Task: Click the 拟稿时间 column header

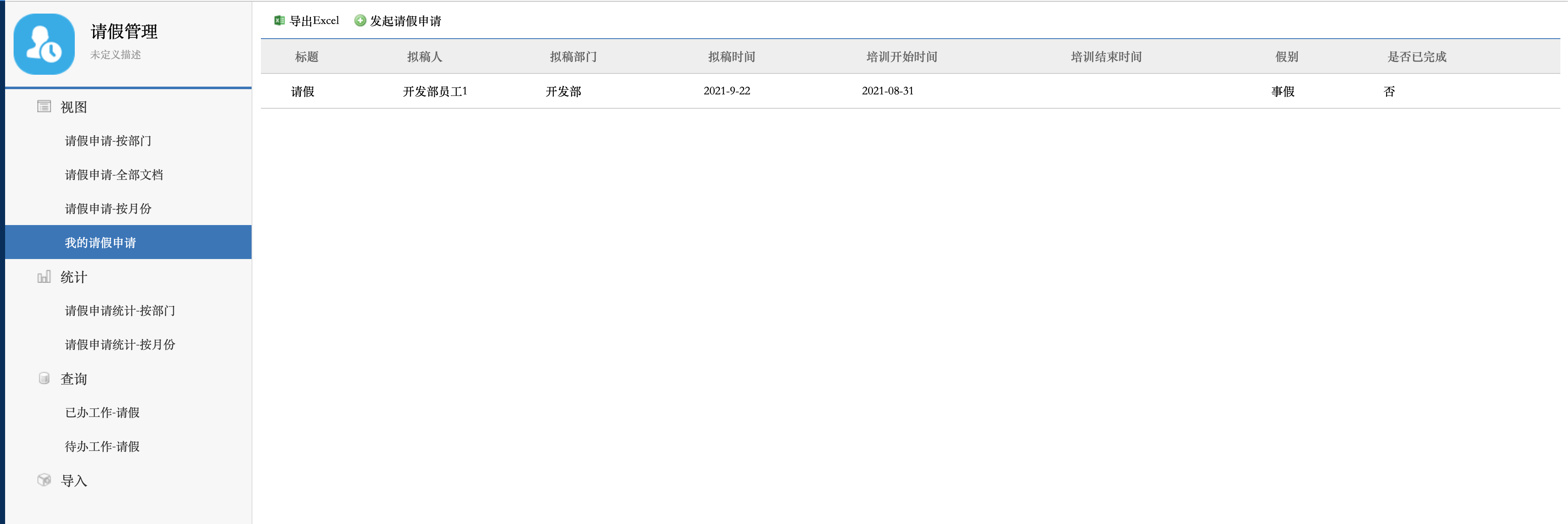Action: (x=732, y=56)
